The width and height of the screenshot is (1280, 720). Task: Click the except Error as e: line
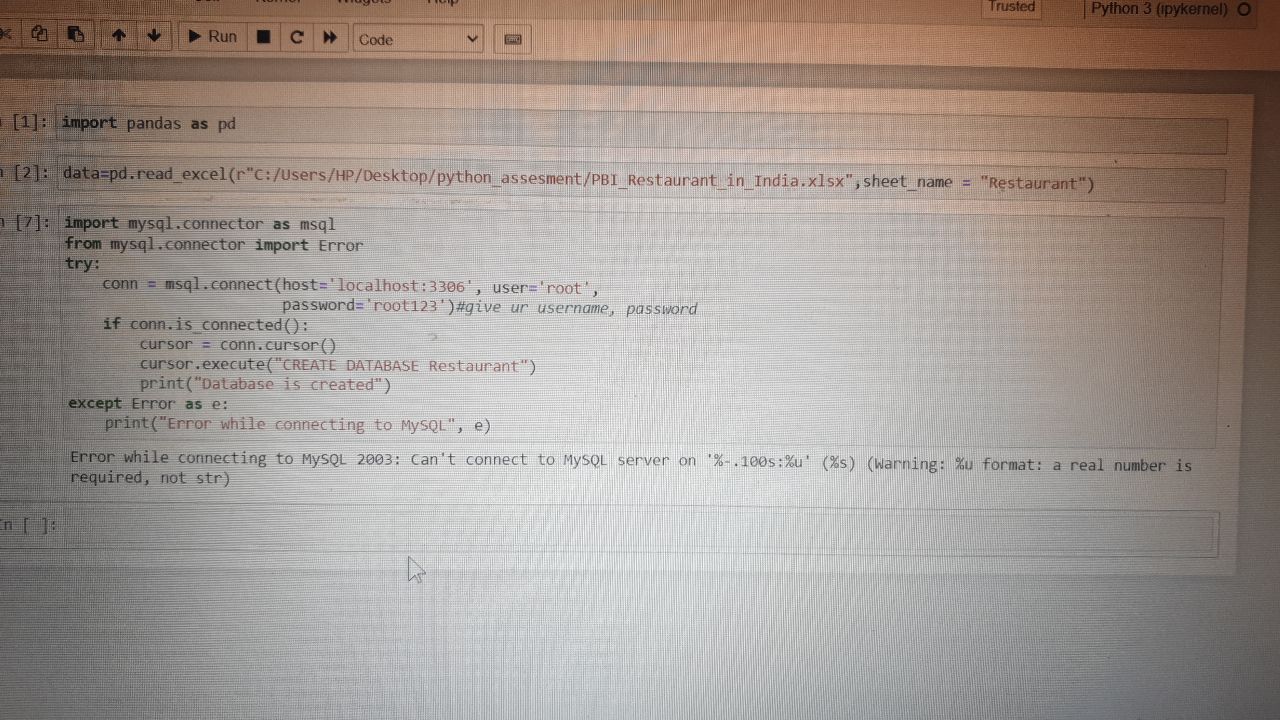point(148,404)
